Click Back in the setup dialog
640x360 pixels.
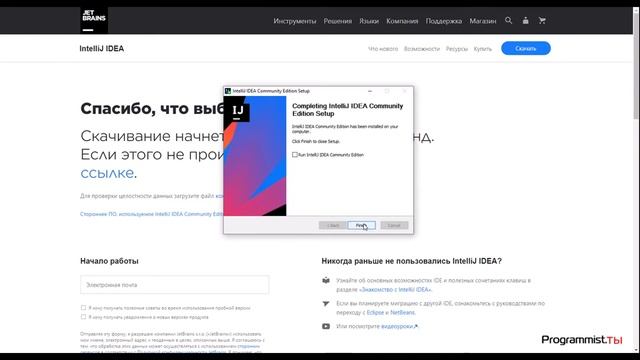coord(332,225)
